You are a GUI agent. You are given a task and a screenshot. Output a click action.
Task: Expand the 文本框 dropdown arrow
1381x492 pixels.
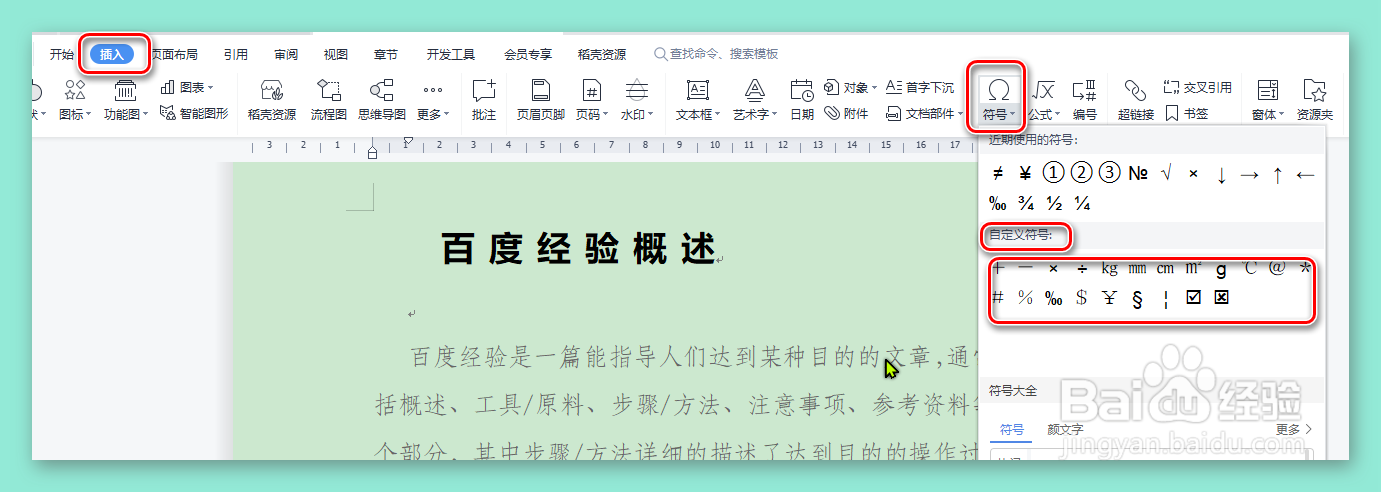tap(718, 115)
